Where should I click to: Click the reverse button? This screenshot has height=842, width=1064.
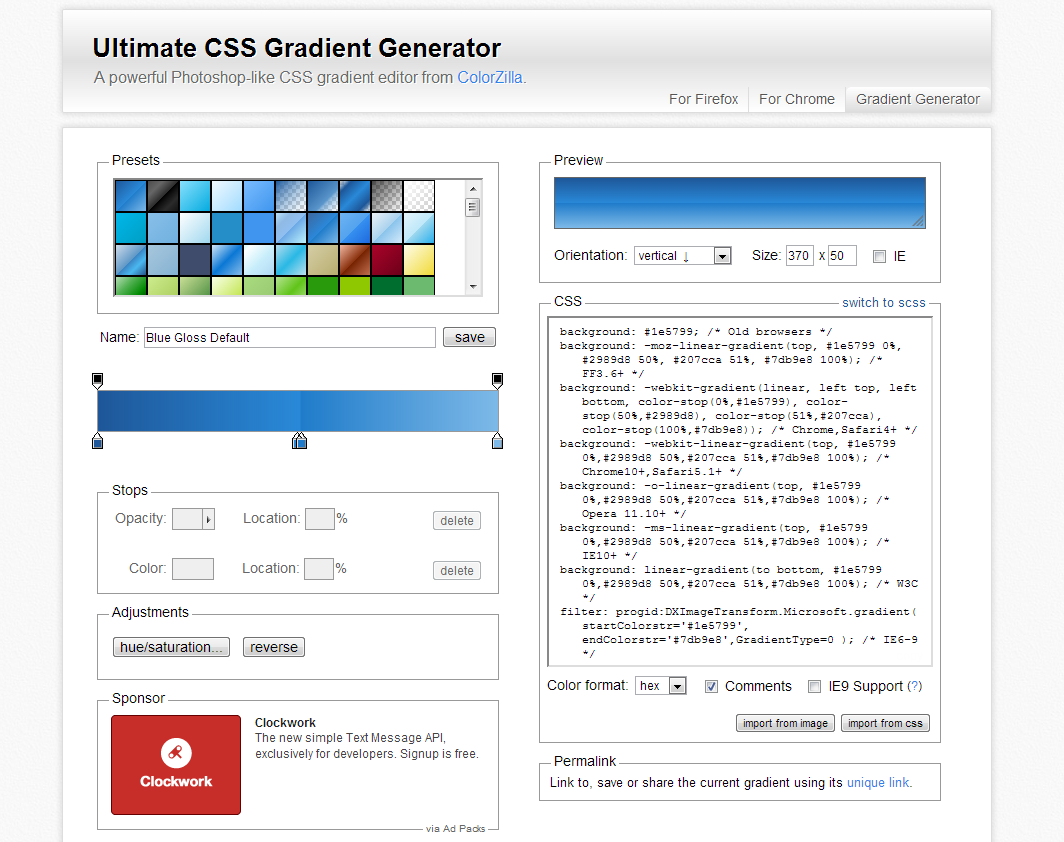click(273, 647)
